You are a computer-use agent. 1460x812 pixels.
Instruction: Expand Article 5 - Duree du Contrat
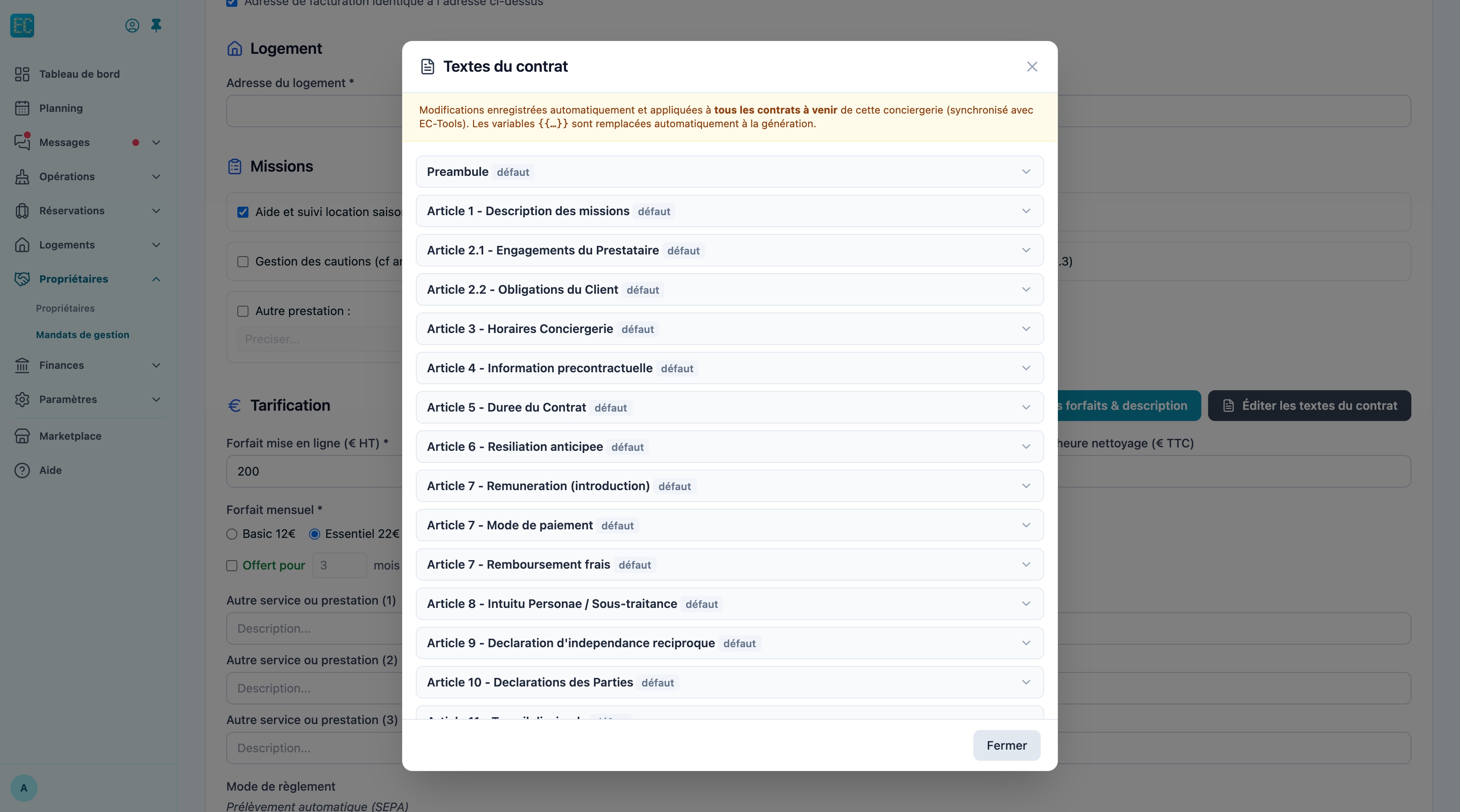pyautogui.click(x=730, y=407)
